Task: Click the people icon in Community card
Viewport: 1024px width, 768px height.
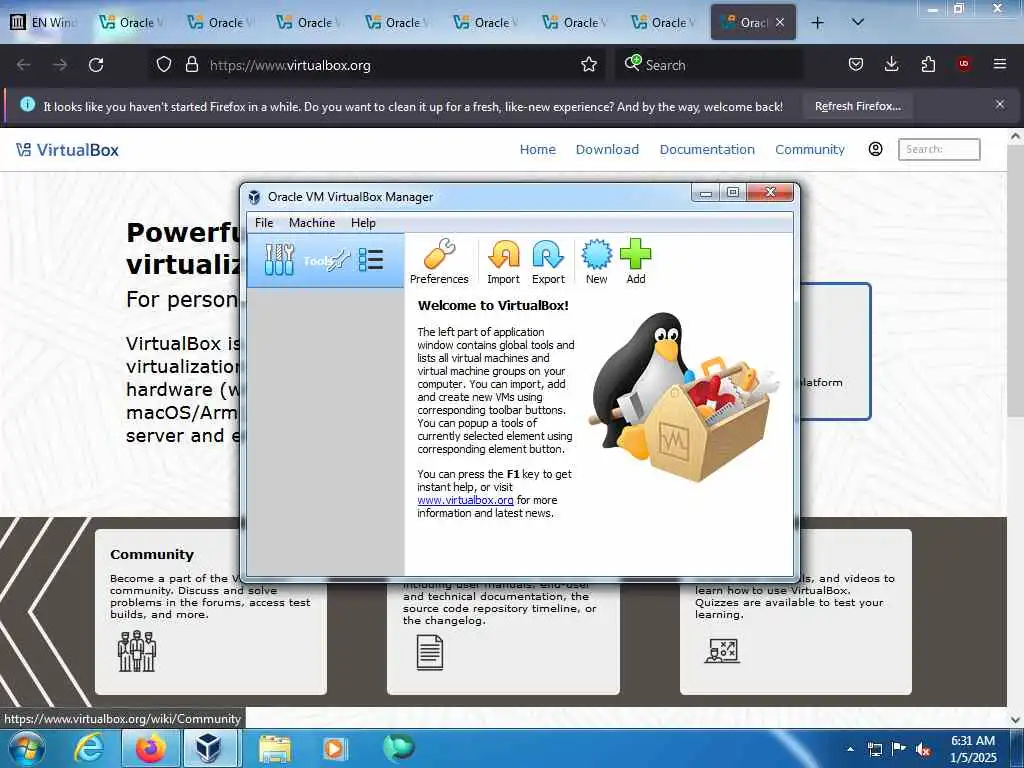Action: pyautogui.click(x=136, y=651)
